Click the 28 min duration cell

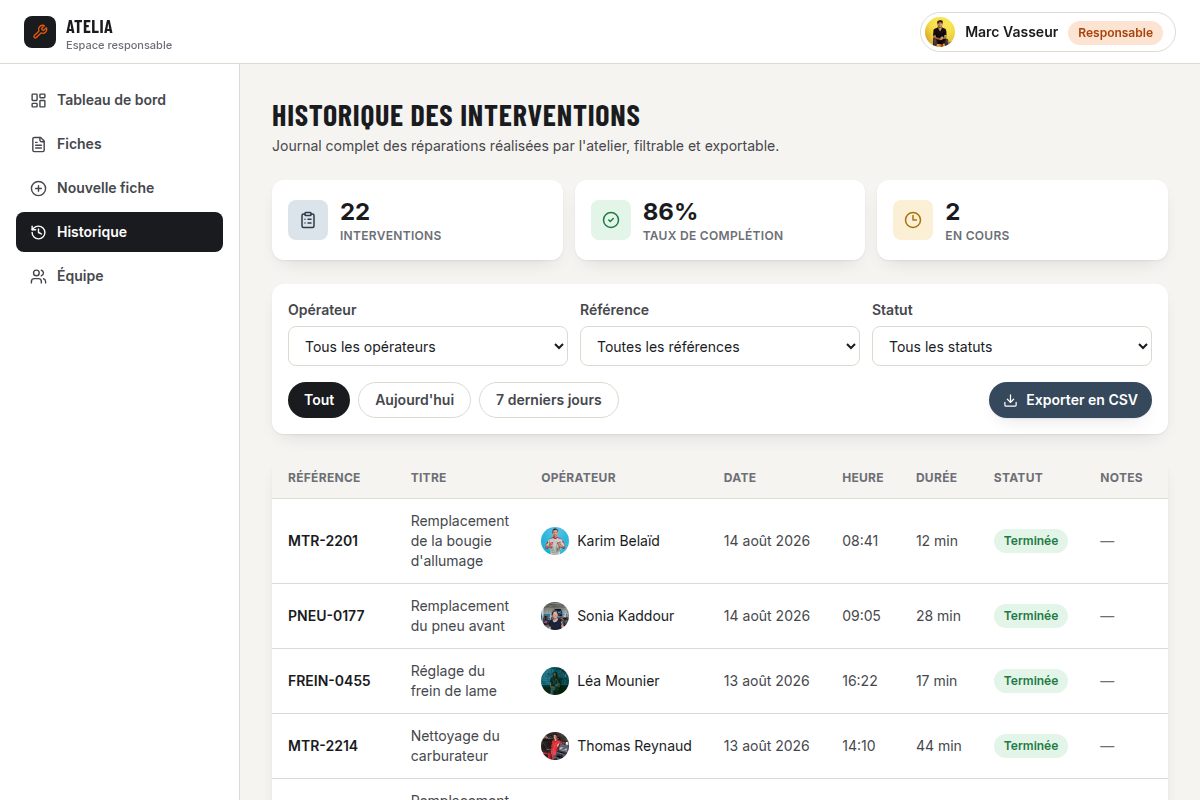tap(938, 616)
